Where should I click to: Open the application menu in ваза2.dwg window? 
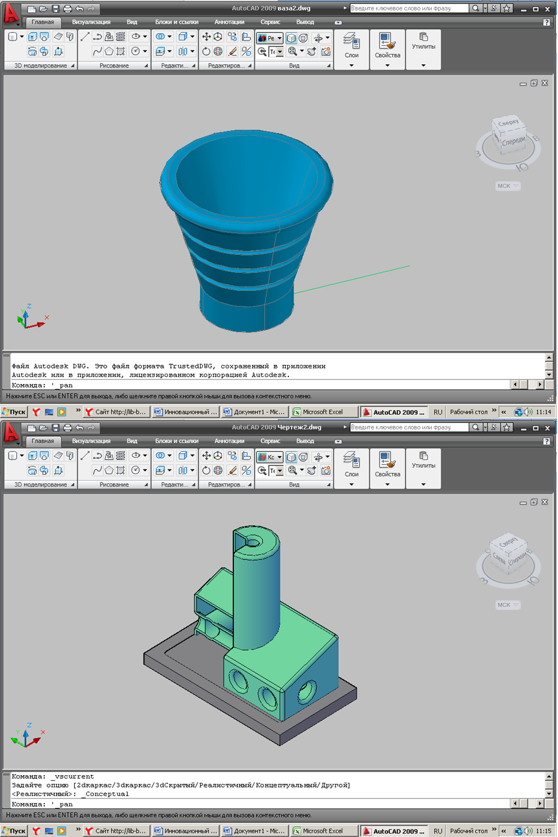tap(11, 15)
